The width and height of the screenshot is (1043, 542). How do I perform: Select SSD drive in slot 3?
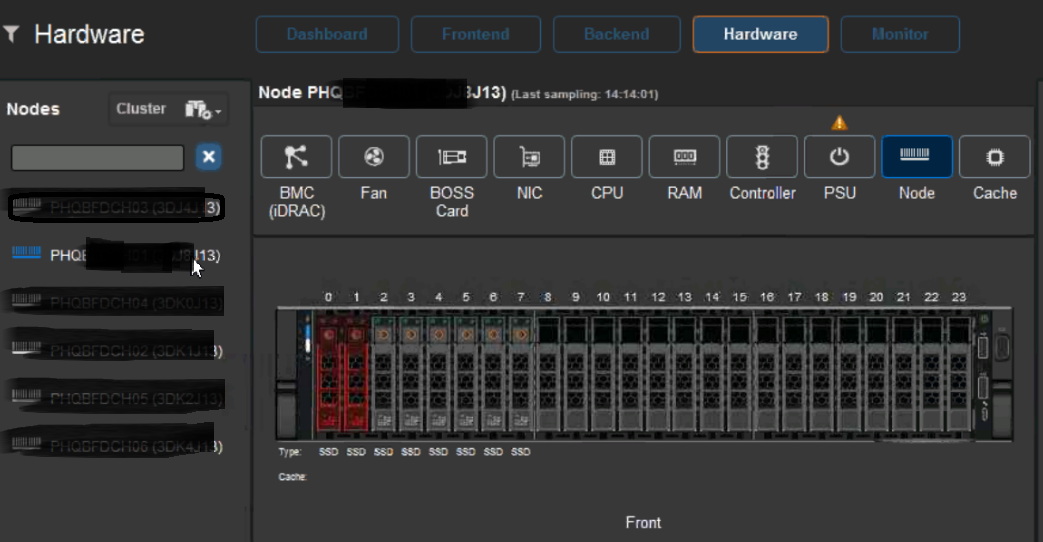click(410, 374)
